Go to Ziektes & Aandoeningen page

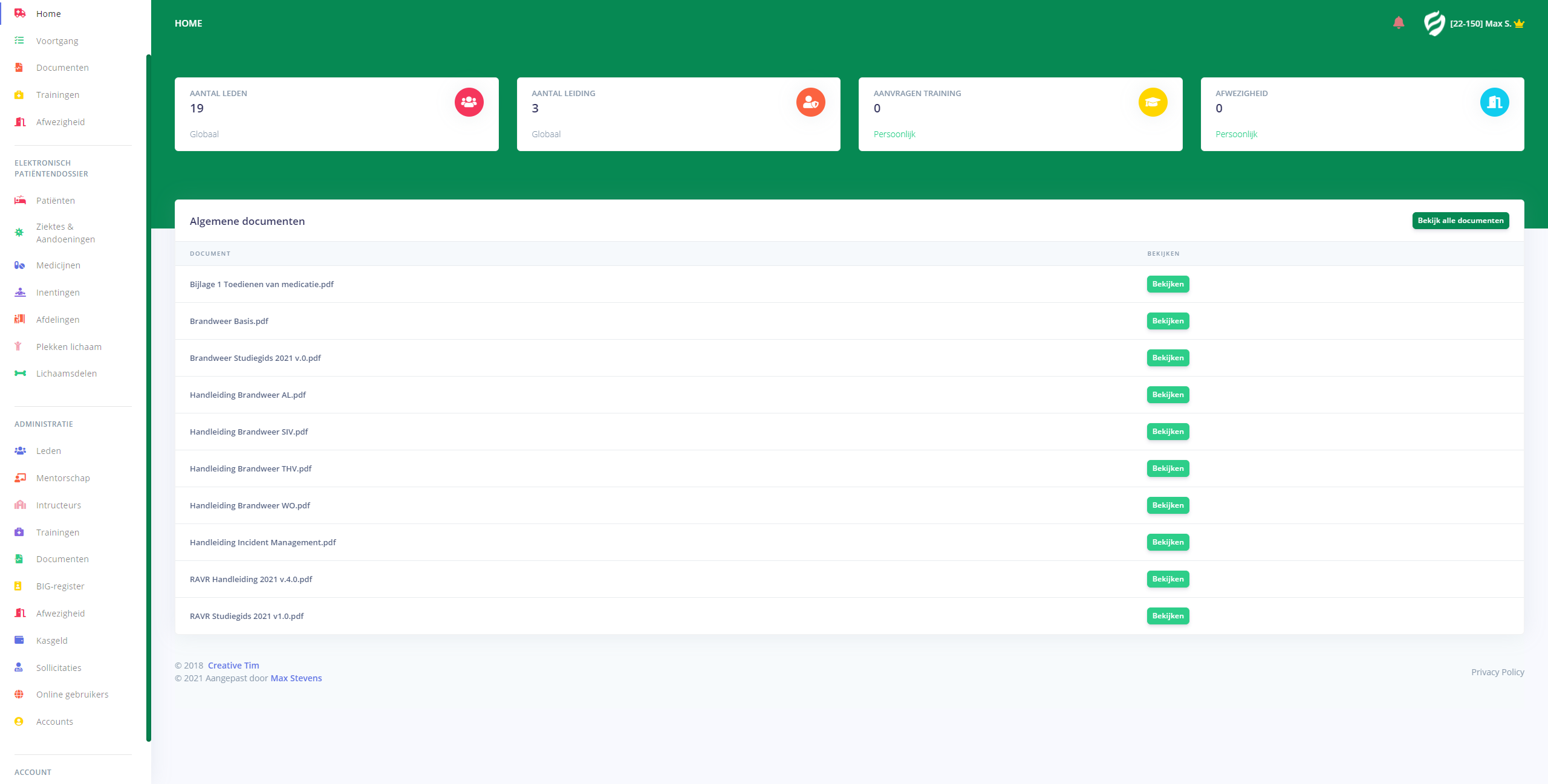coord(65,233)
